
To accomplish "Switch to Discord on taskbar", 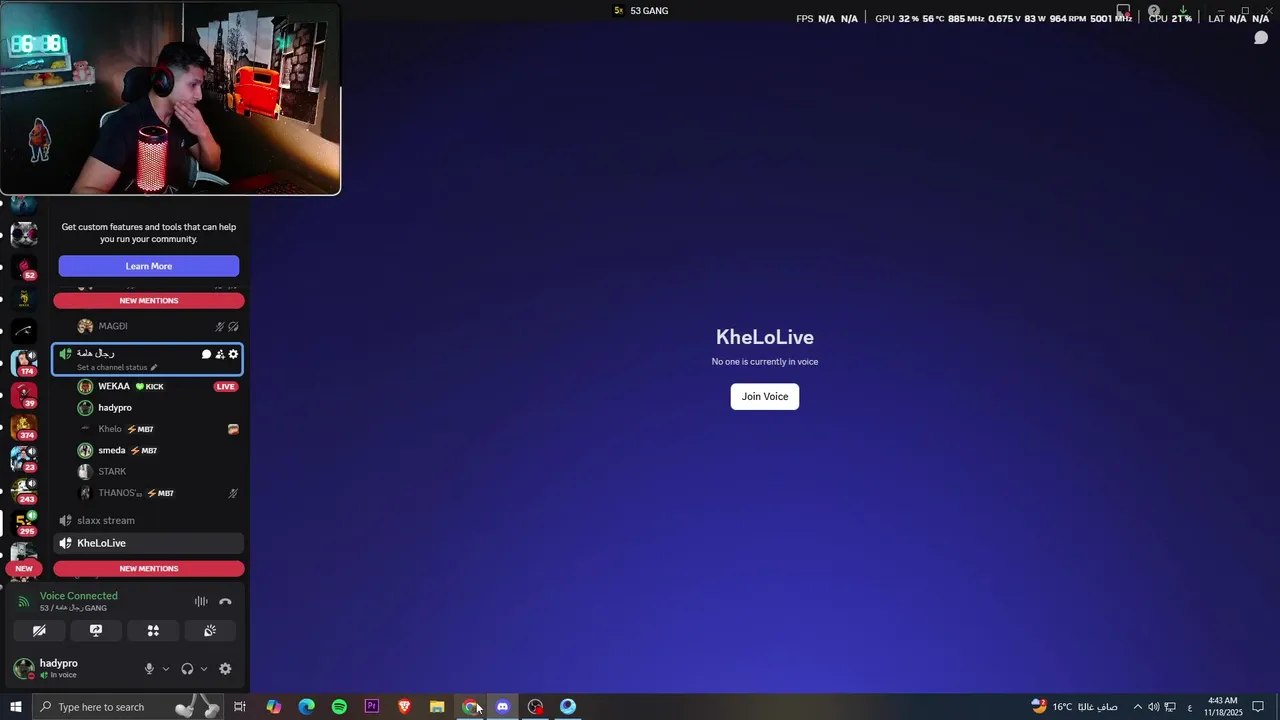I will pos(502,707).
